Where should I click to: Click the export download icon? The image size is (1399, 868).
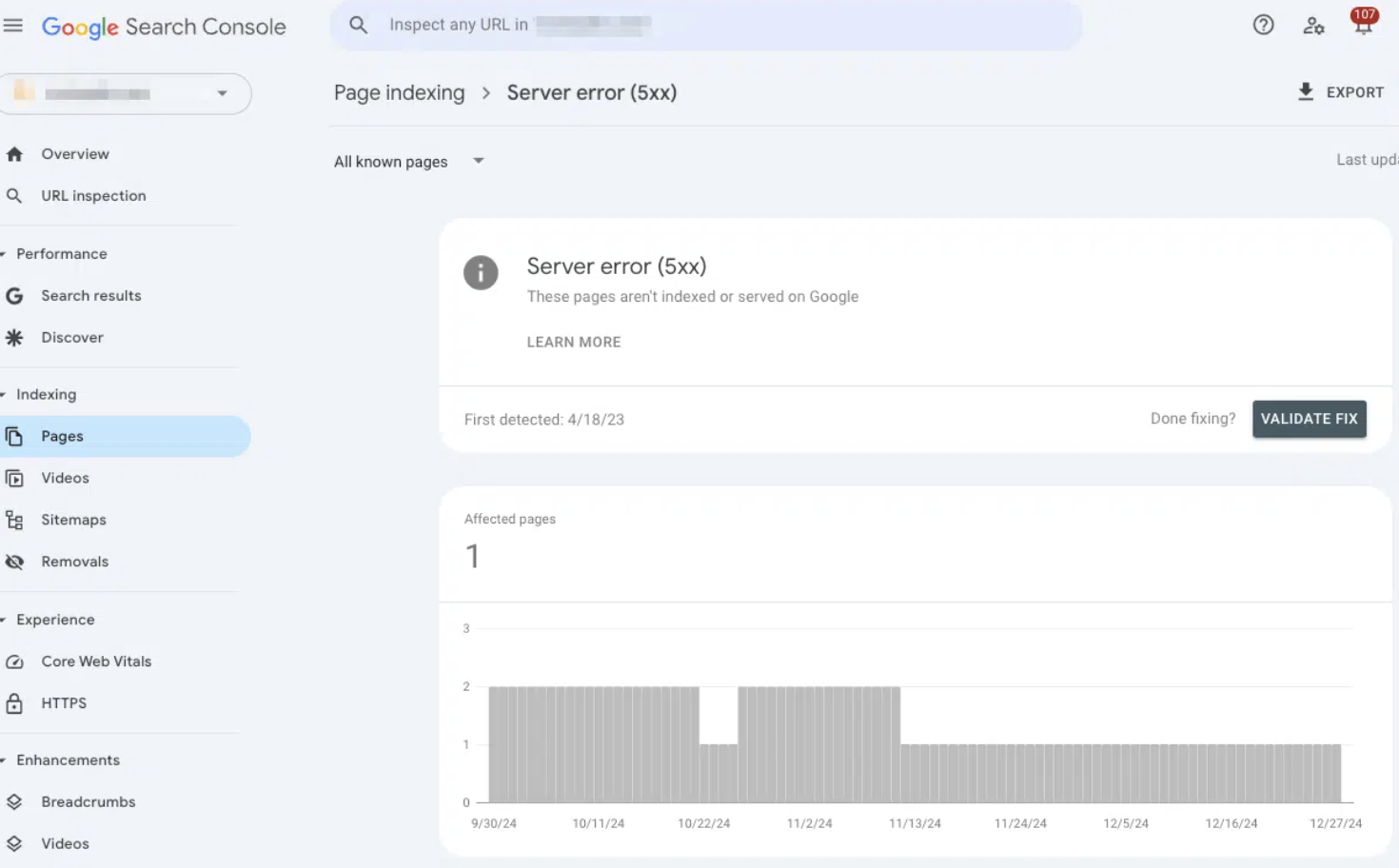(x=1306, y=91)
